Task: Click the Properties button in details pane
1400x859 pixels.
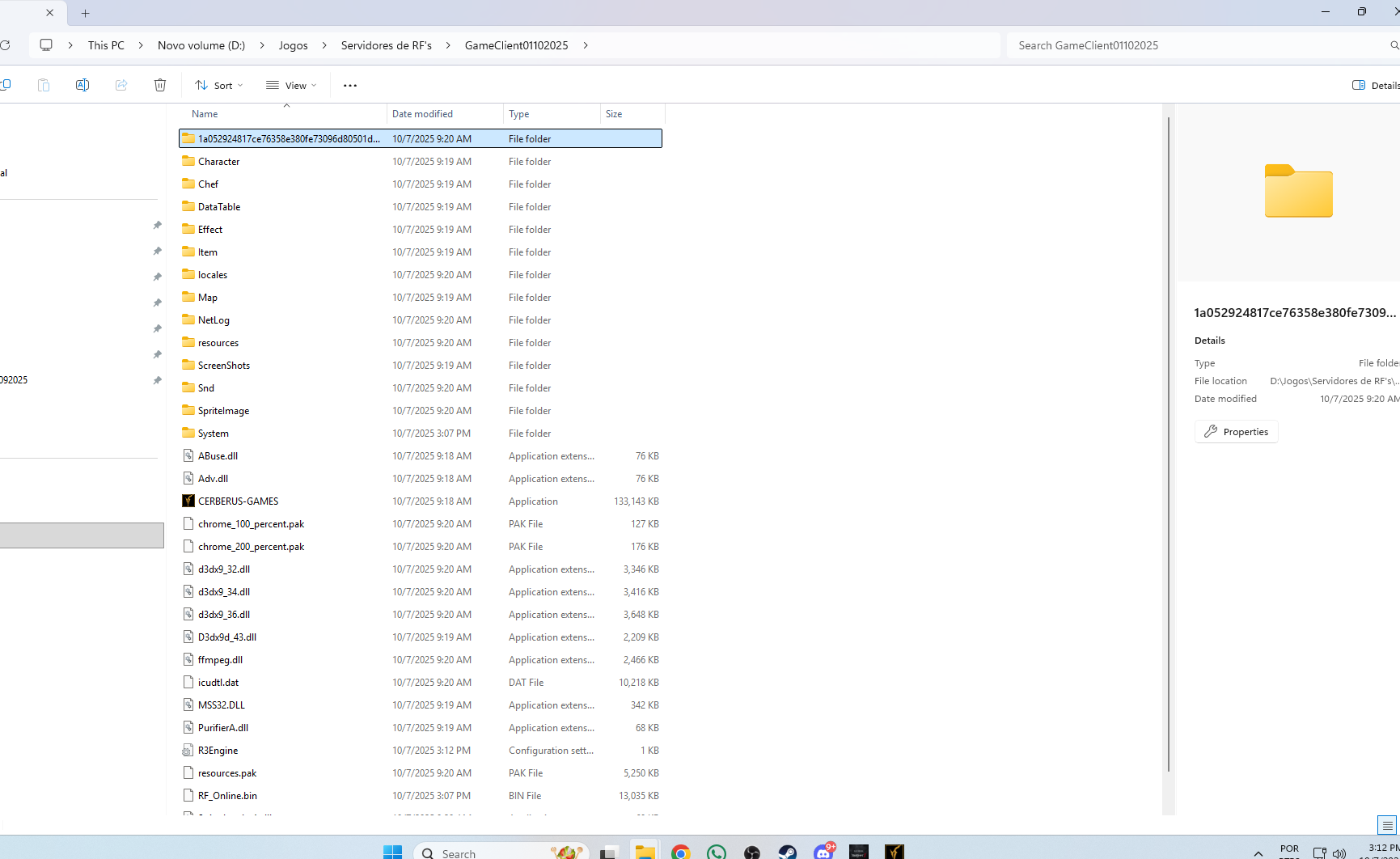Action: 1236,432
